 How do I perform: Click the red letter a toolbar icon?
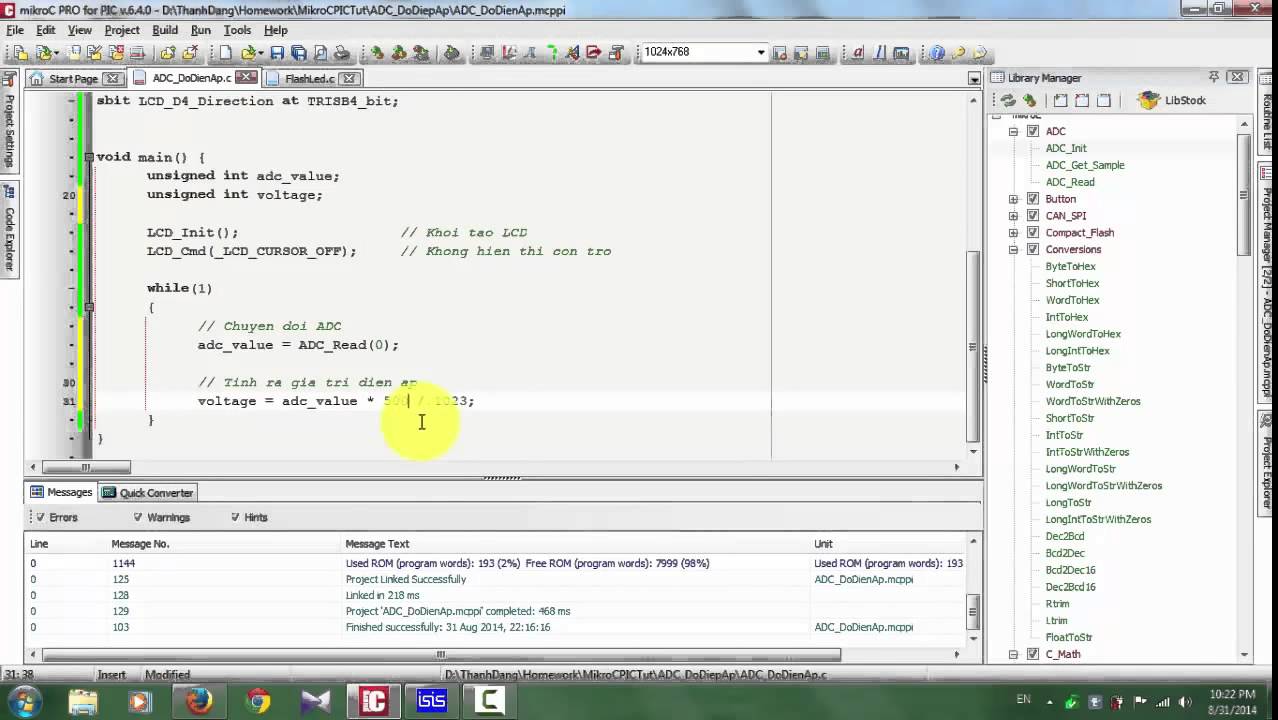click(858, 53)
